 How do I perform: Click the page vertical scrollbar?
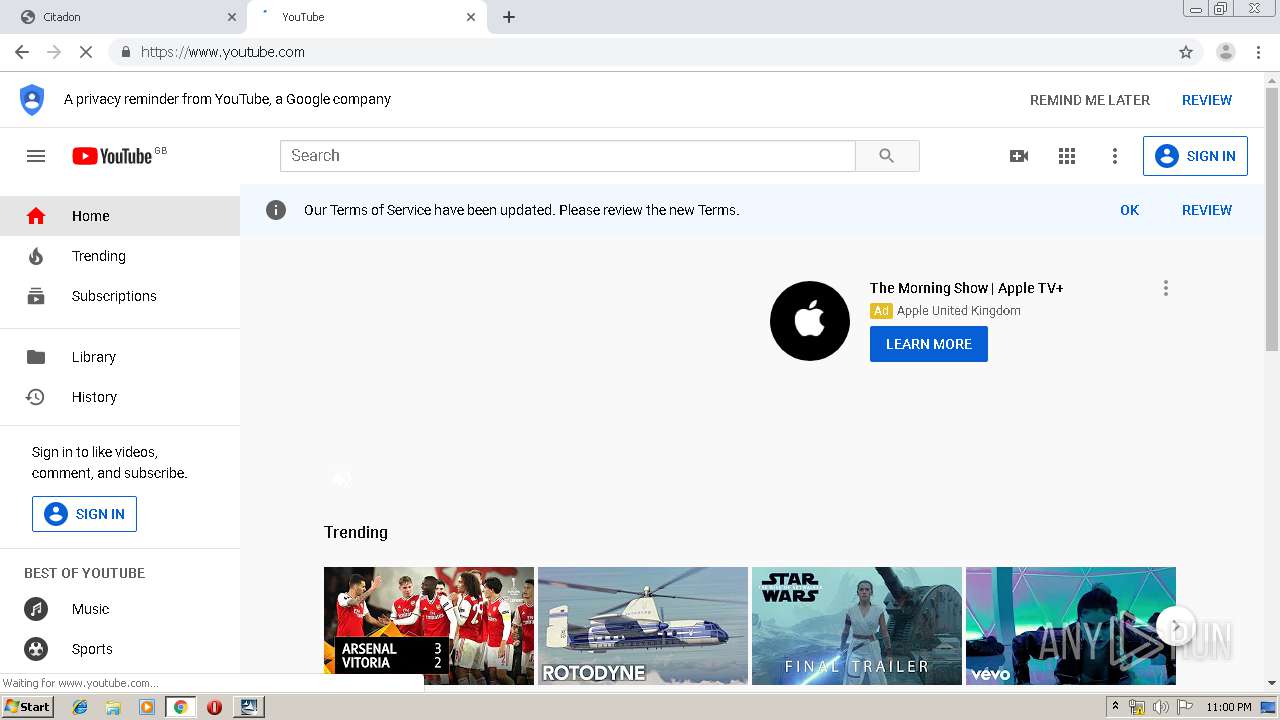[1272, 220]
